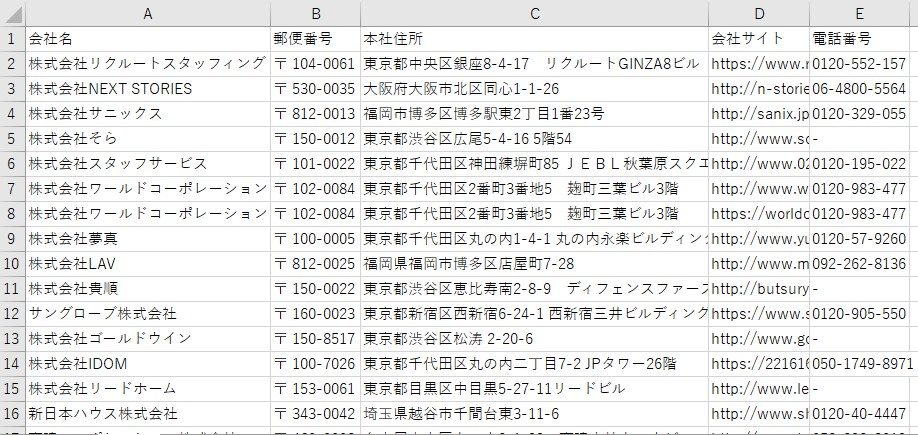The width and height of the screenshot is (918, 435).
Task: Select postal code 〒160-0023
Action: tap(316, 314)
